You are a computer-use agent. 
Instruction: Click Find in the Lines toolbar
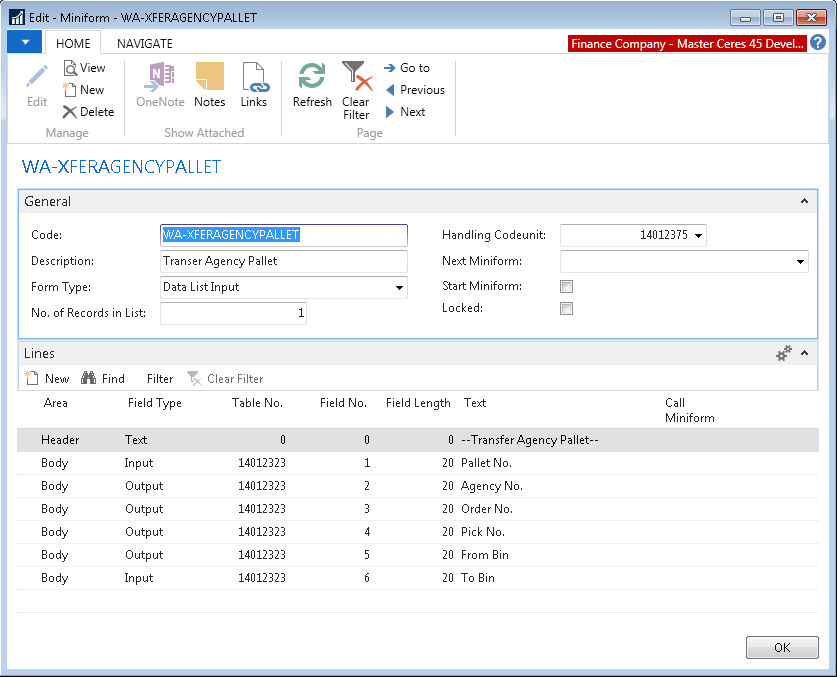103,379
